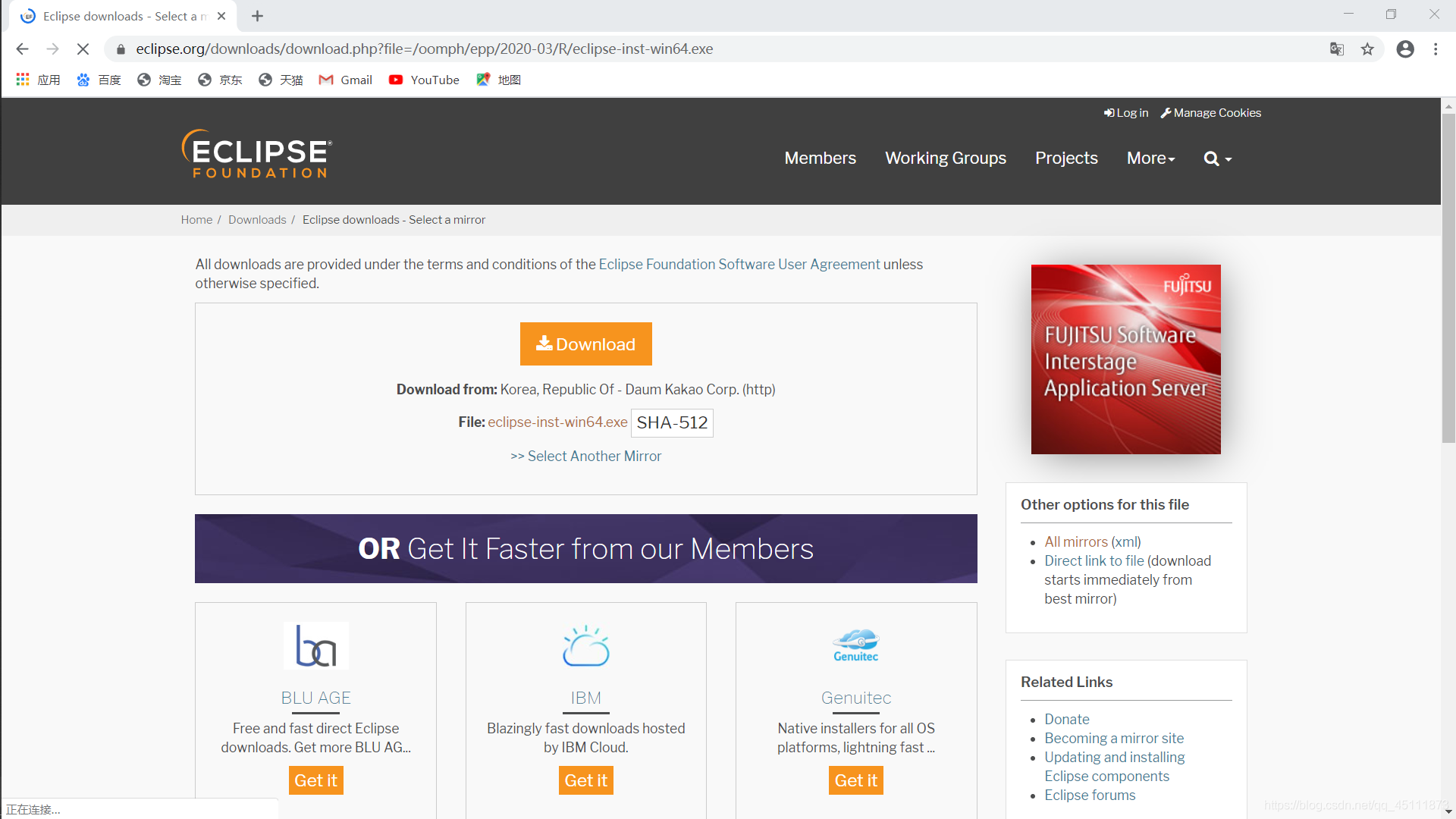Open YouTube bookmark in bookmarks bar
Viewport: 1456px width, 819px height.
click(x=424, y=80)
